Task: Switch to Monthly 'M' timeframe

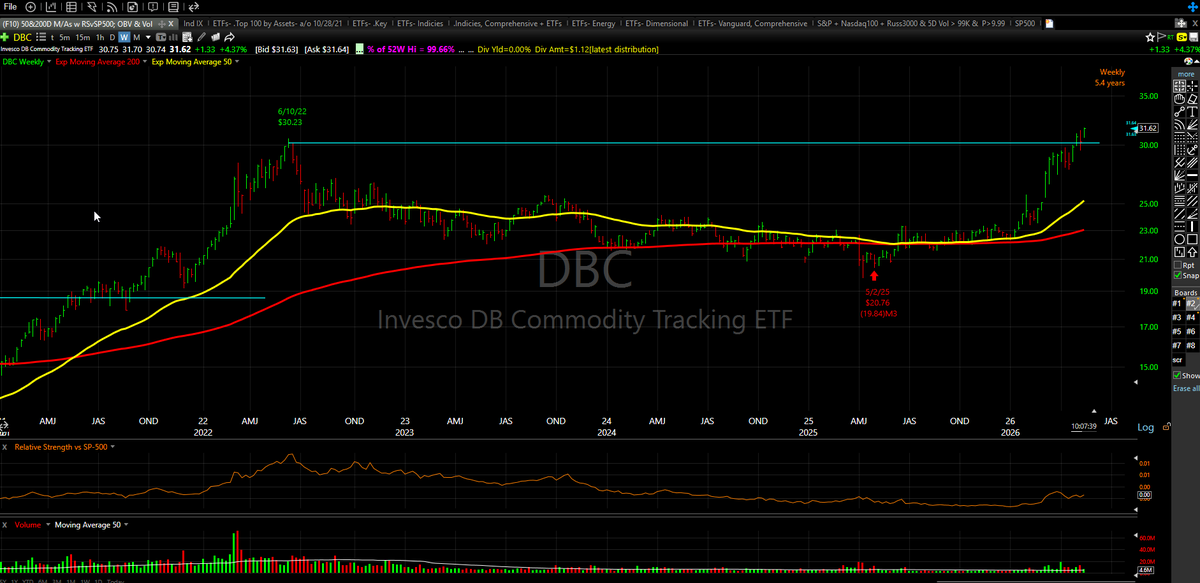Action: [x=136, y=37]
